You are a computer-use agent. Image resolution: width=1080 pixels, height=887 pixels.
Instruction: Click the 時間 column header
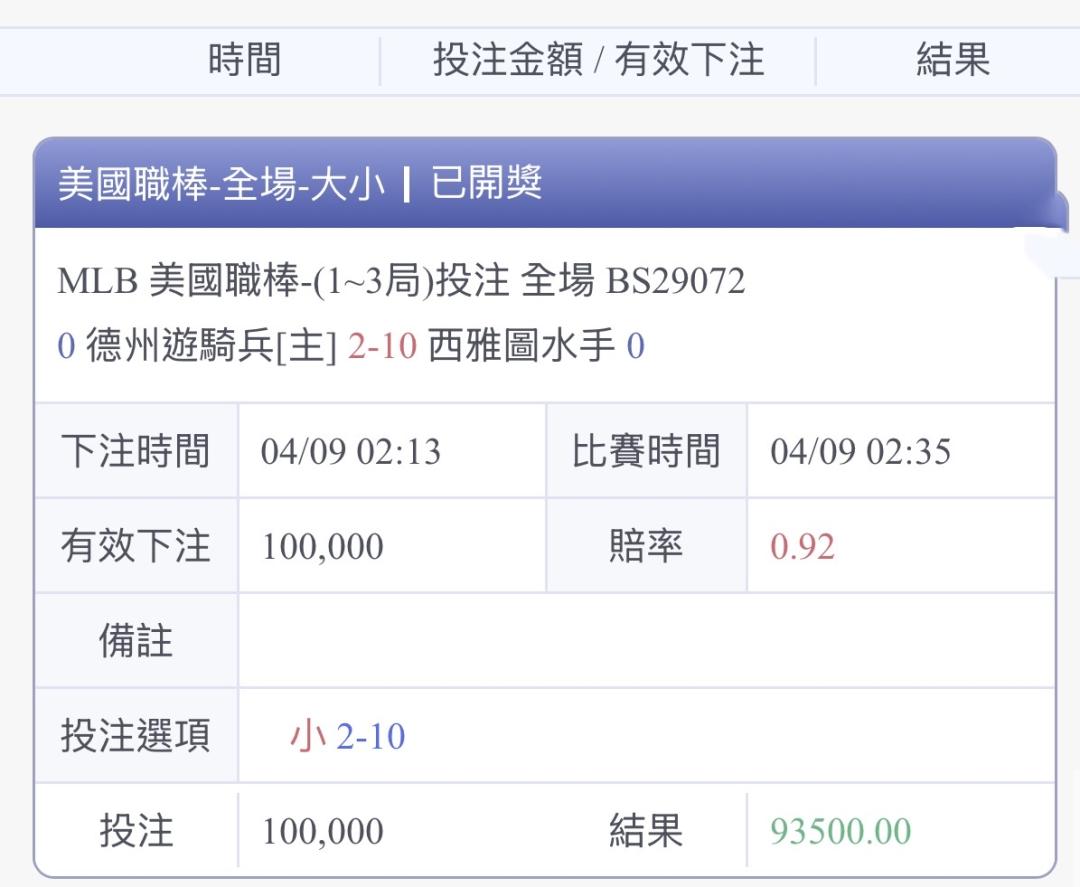coord(244,61)
